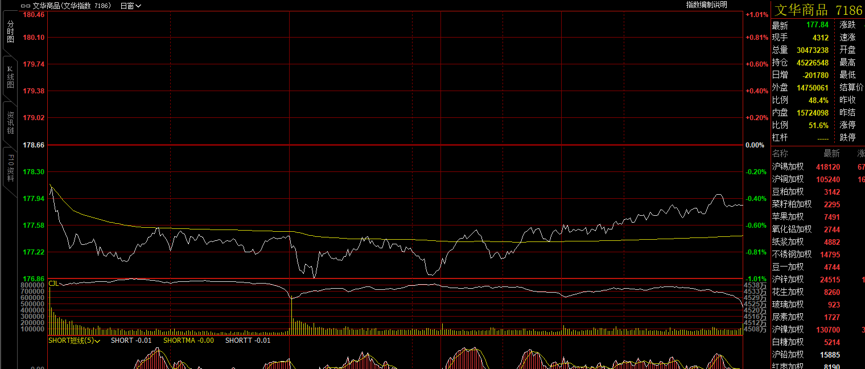Select the 玻璃加权 row
865x369 pixels.
(818, 304)
